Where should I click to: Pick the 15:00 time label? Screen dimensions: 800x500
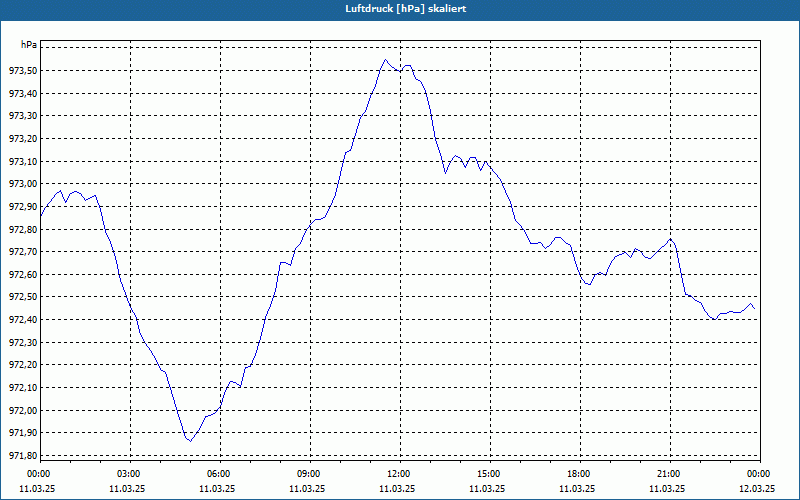point(488,474)
